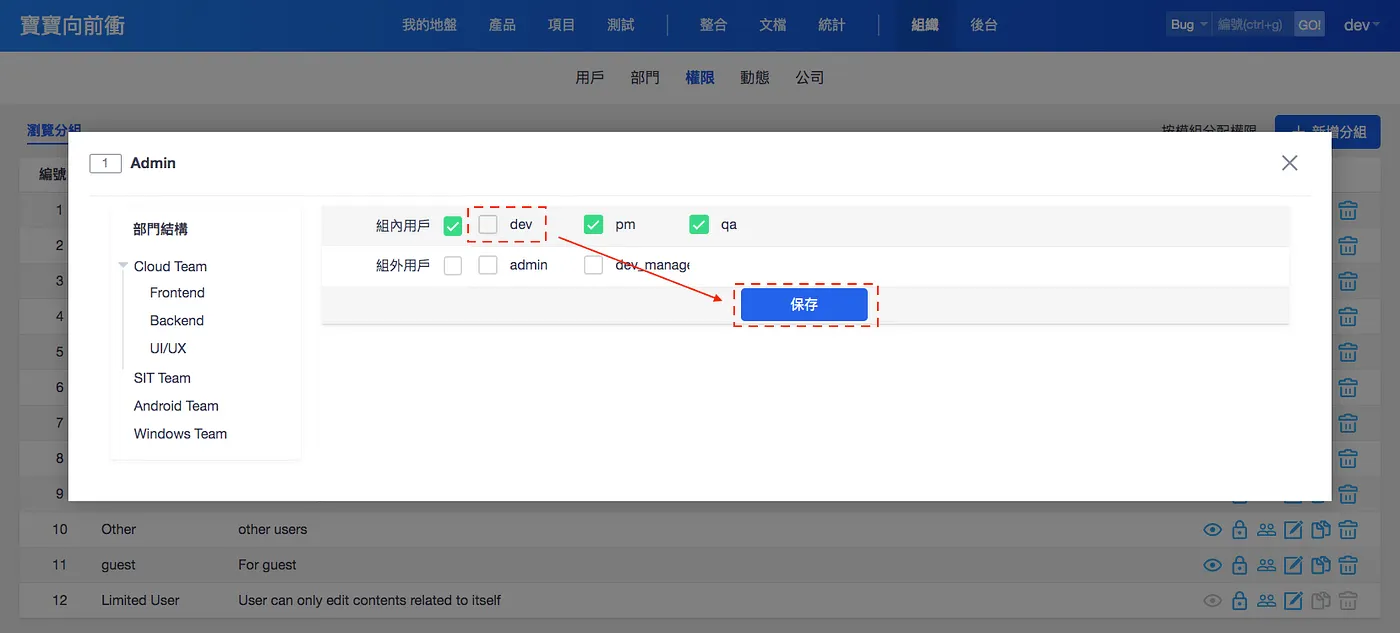Click the trash icon on row 7
1400x633 pixels.
[1348, 423]
